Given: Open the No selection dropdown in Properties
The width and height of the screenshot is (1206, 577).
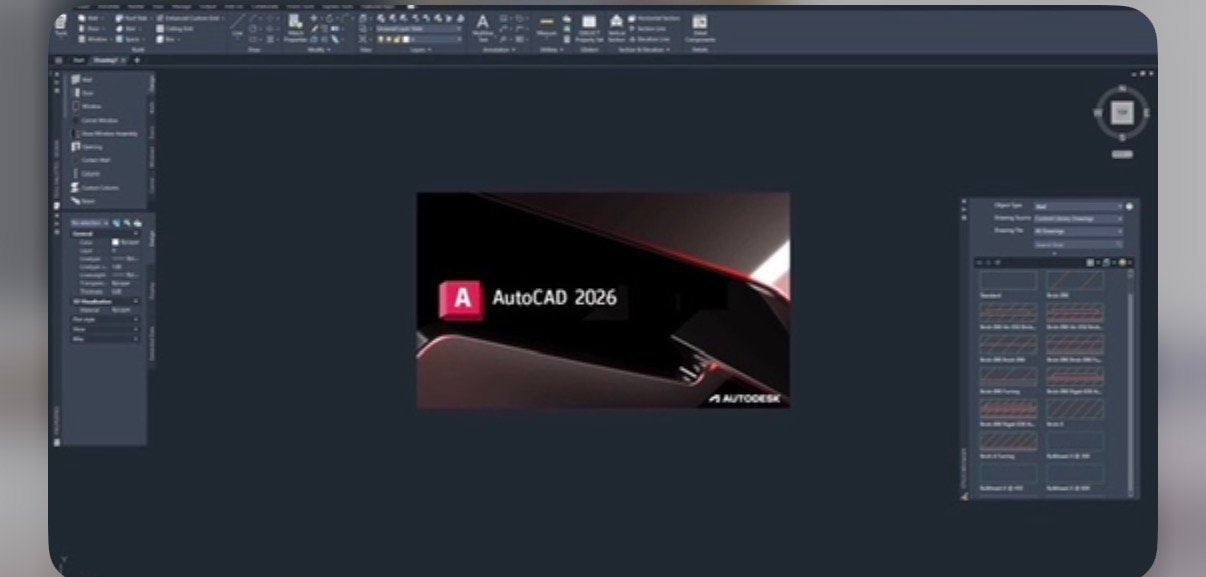Looking at the screenshot, I should 90,222.
